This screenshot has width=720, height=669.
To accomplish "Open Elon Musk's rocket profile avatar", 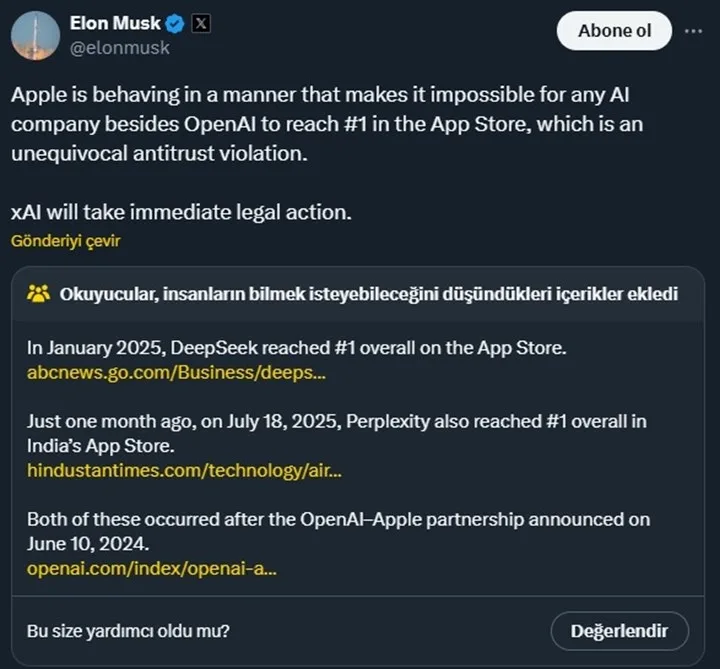I will click(35, 36).
